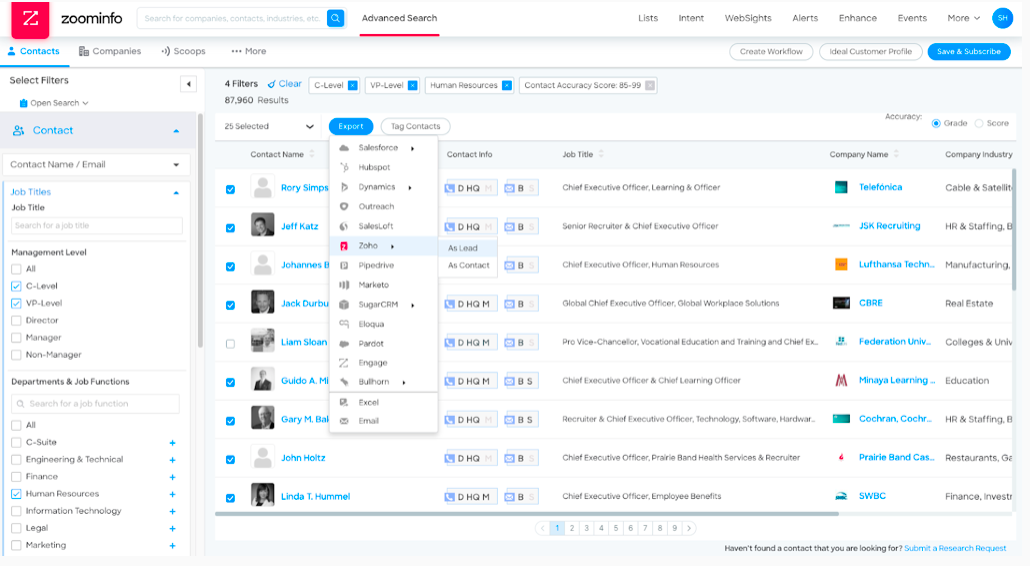
Task: Switch to the Companies tab
Action: pos(110,51)
